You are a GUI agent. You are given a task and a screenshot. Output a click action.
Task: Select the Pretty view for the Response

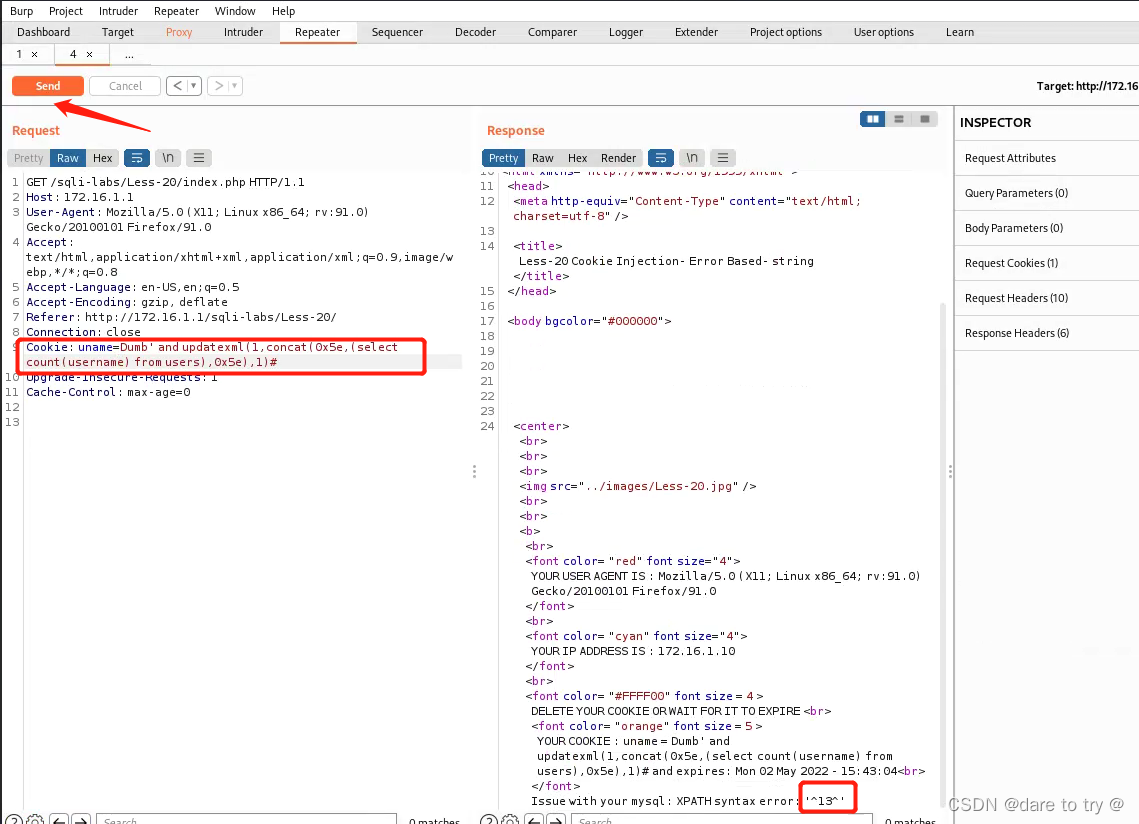tap(503, 158)
